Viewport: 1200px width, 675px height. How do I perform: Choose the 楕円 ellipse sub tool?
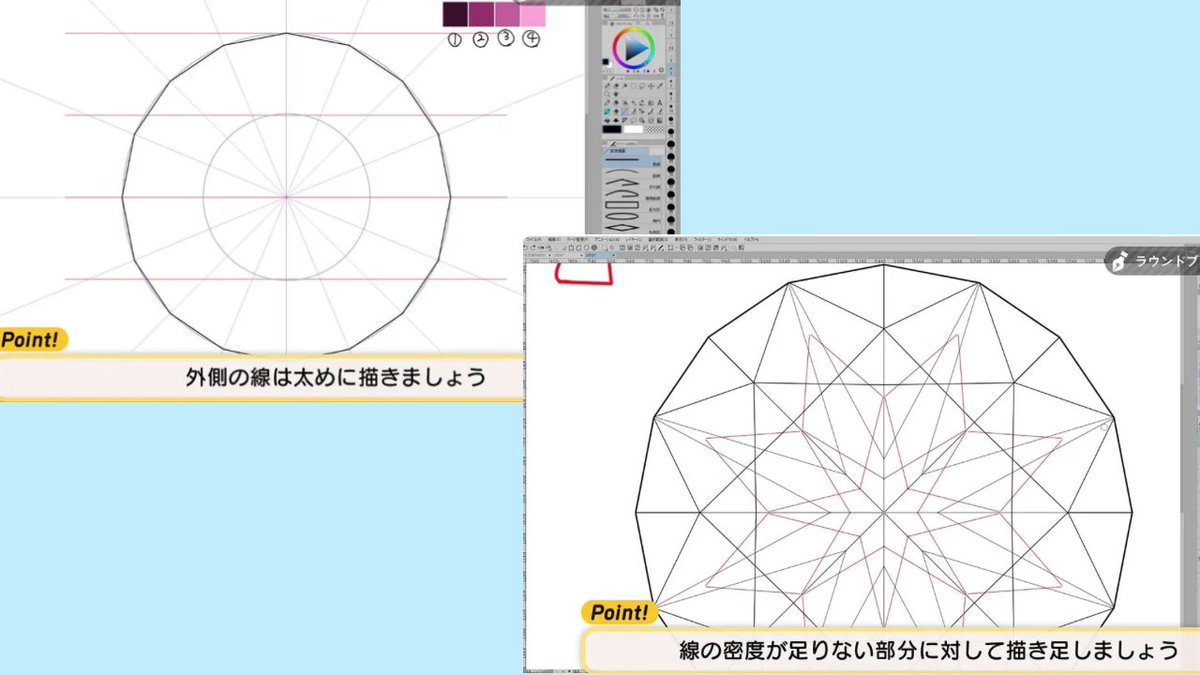tap(633, 218)
